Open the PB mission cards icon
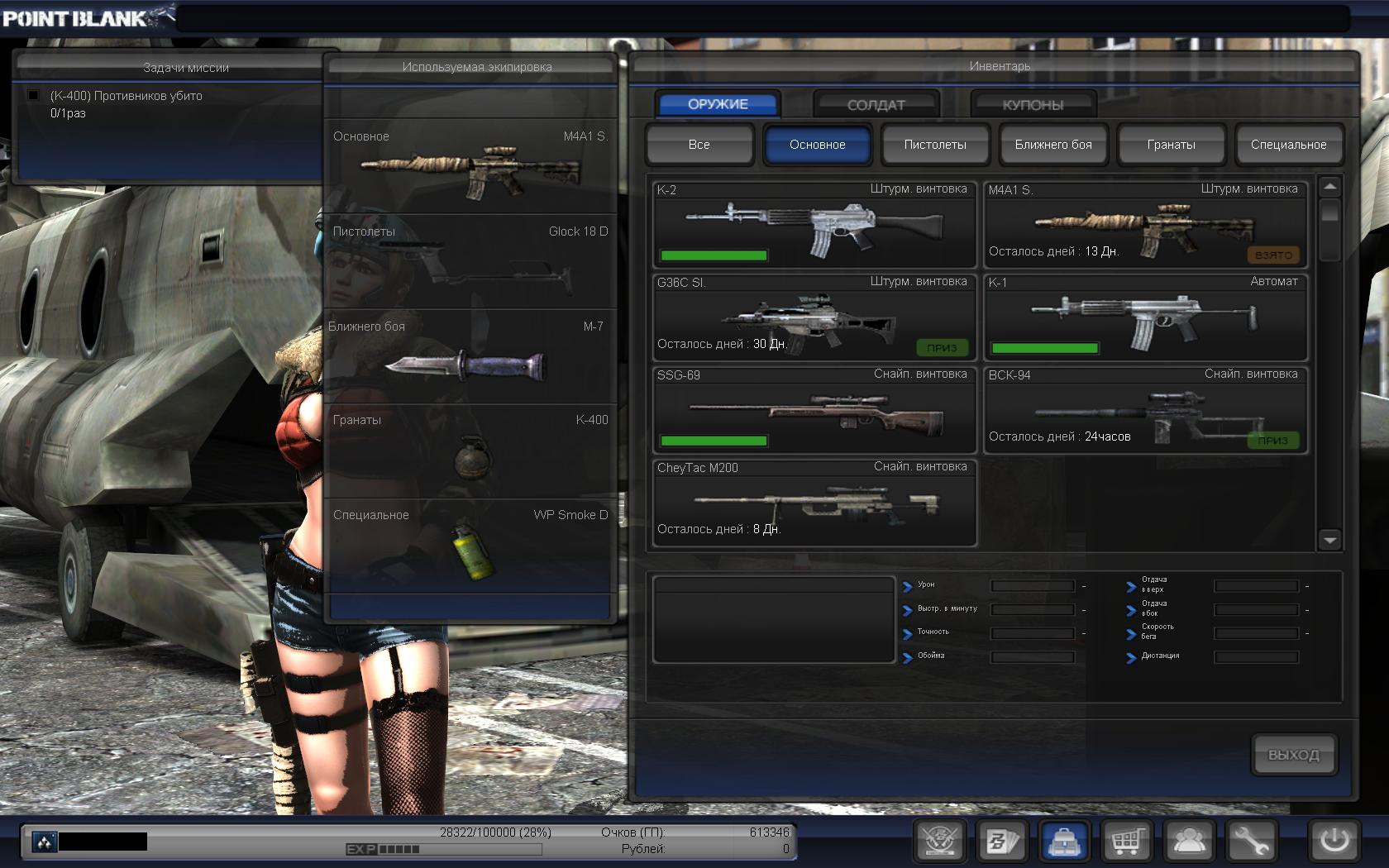 click(1003, 842)
